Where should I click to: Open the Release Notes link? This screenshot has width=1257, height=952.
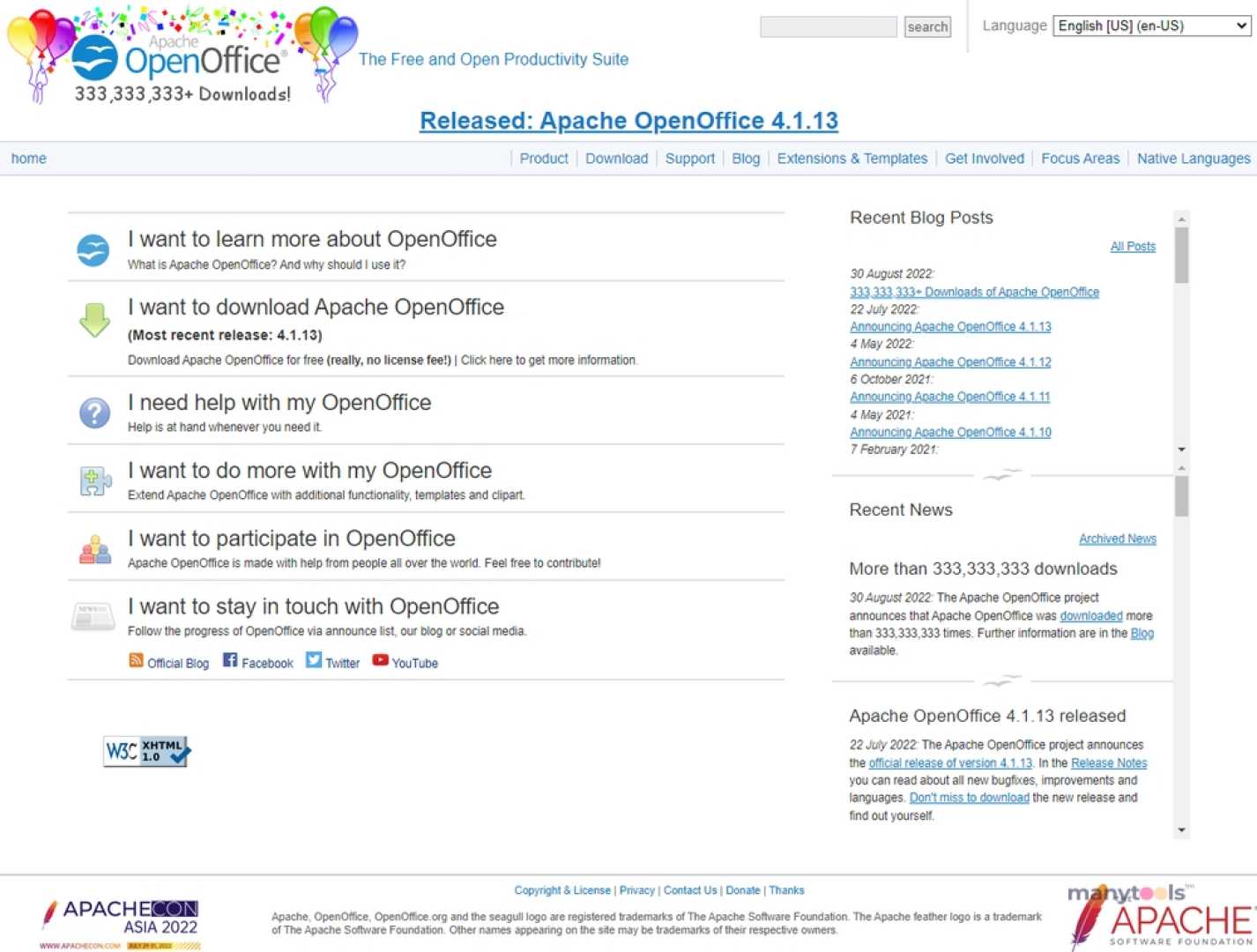pyautogui.click(x=1109, y=762)
